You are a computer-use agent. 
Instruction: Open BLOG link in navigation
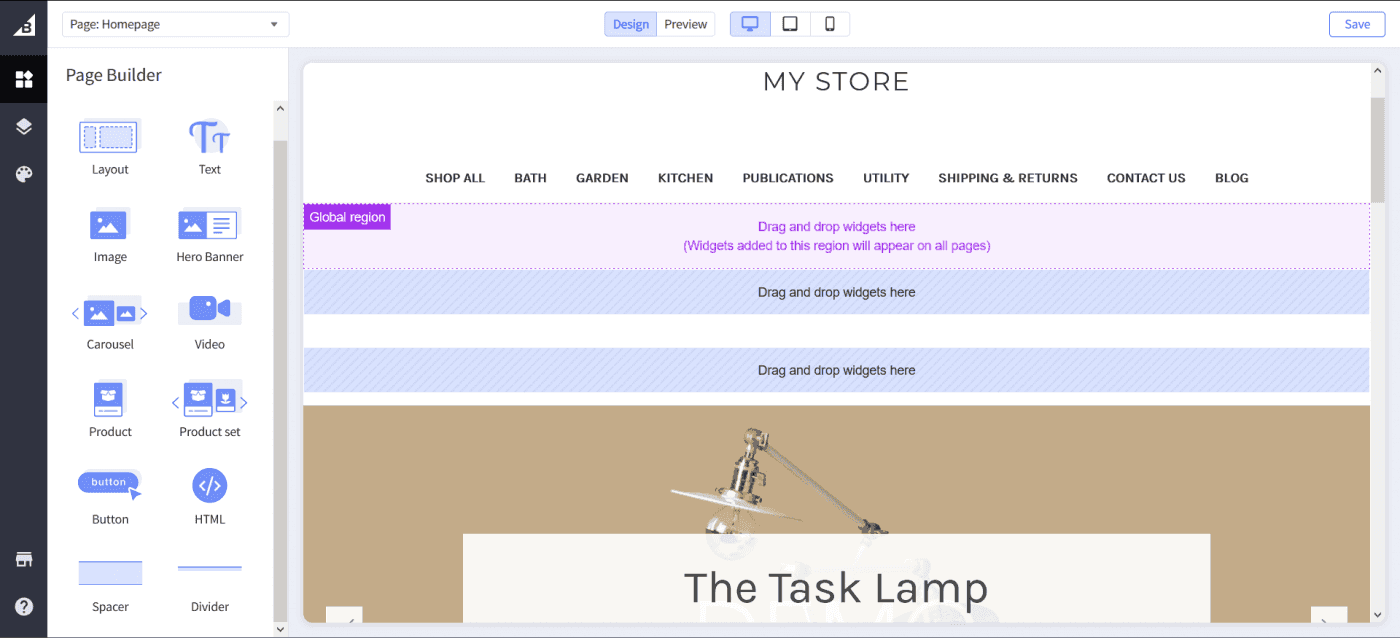click(x=1232, y=178)
